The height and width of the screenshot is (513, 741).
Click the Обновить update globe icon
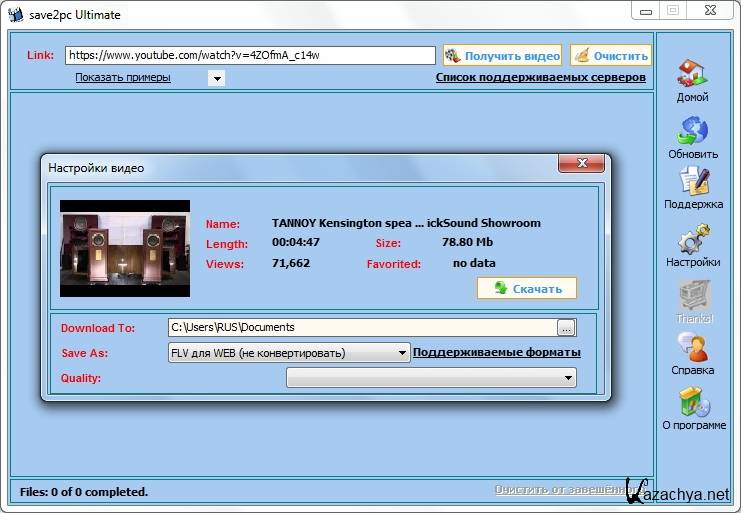click(x=692, y=131)
